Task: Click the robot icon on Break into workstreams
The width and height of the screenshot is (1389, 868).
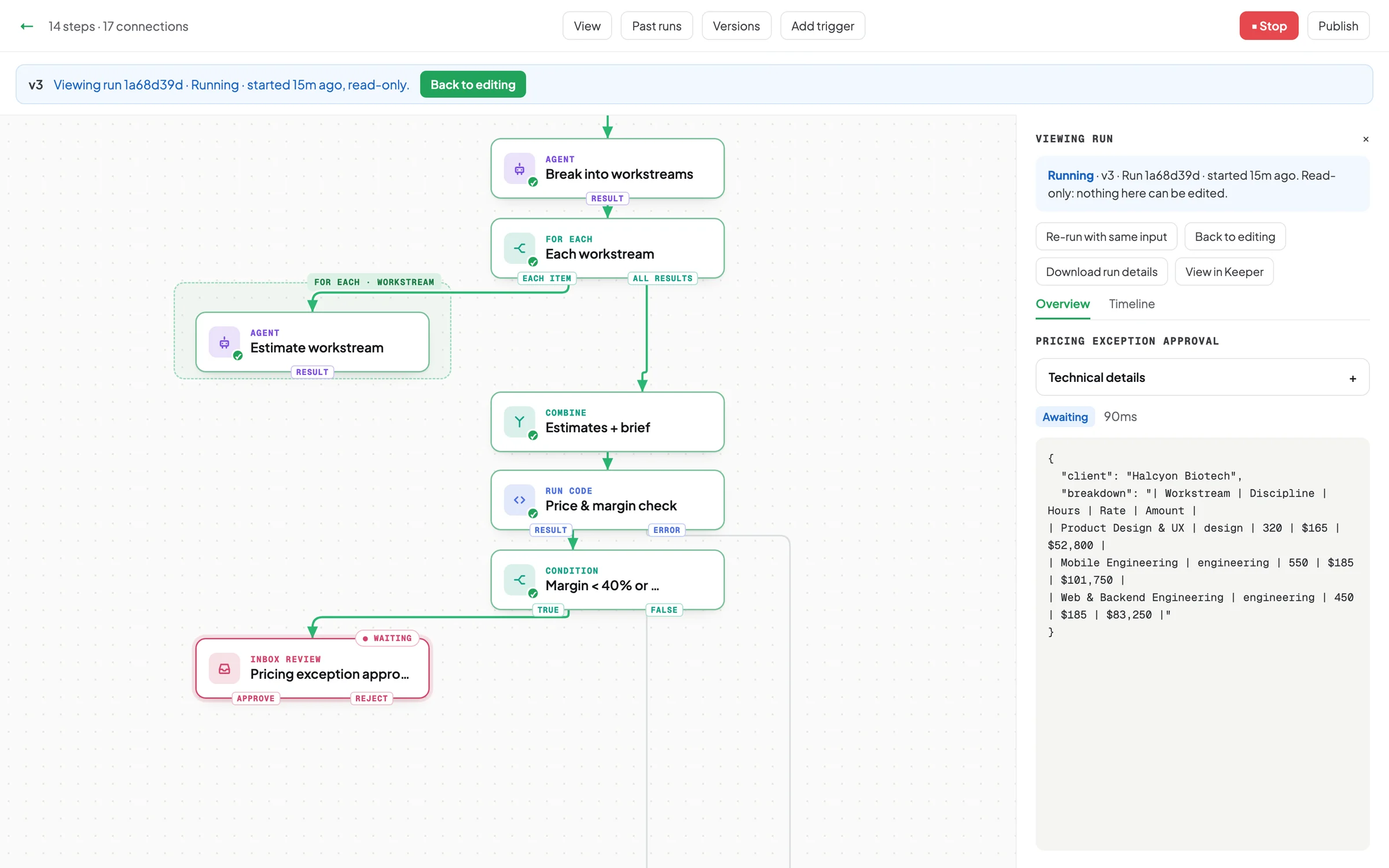Action: [519, 168]
